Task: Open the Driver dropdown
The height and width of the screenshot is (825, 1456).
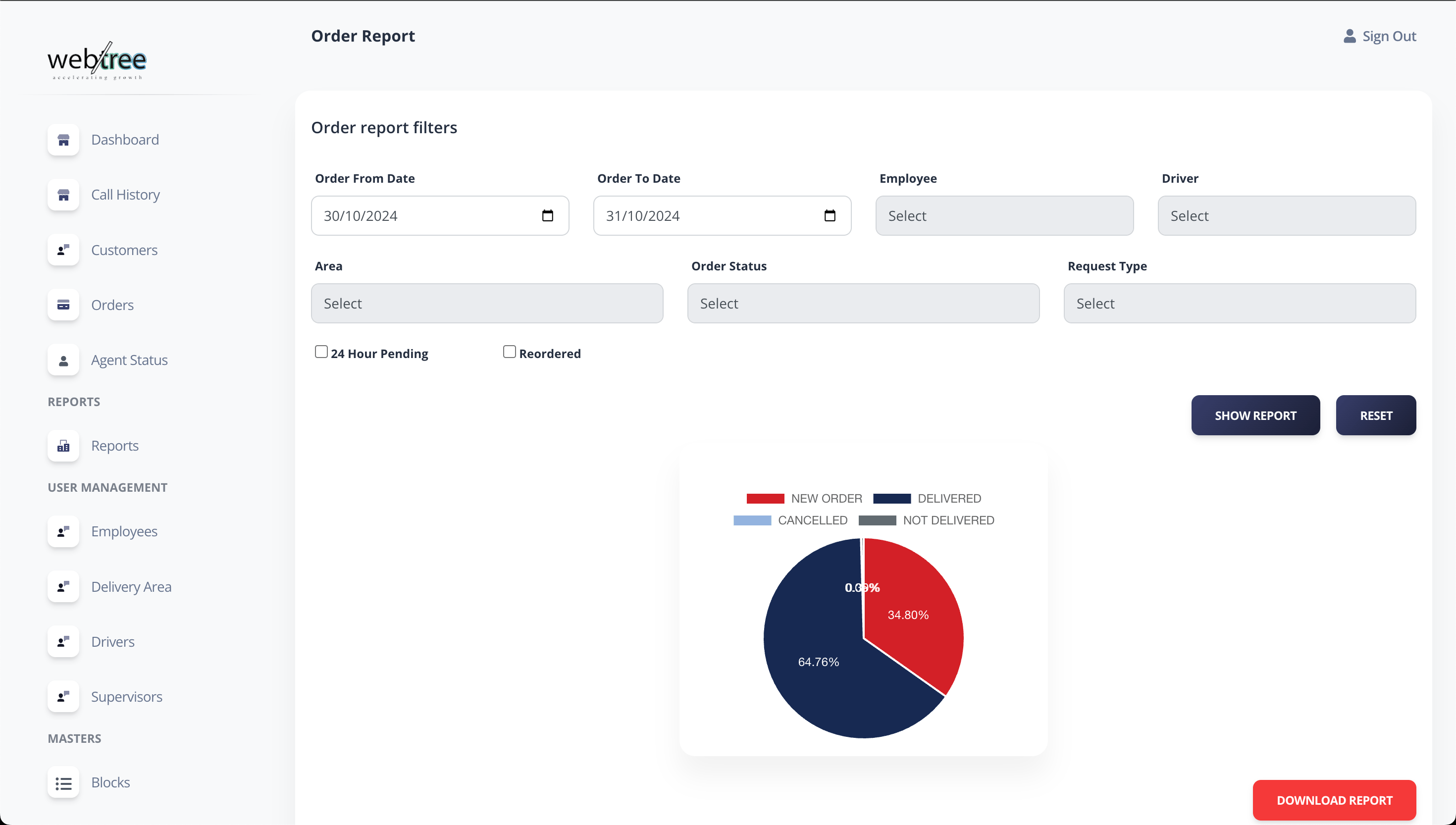Action: point(1287,216)
